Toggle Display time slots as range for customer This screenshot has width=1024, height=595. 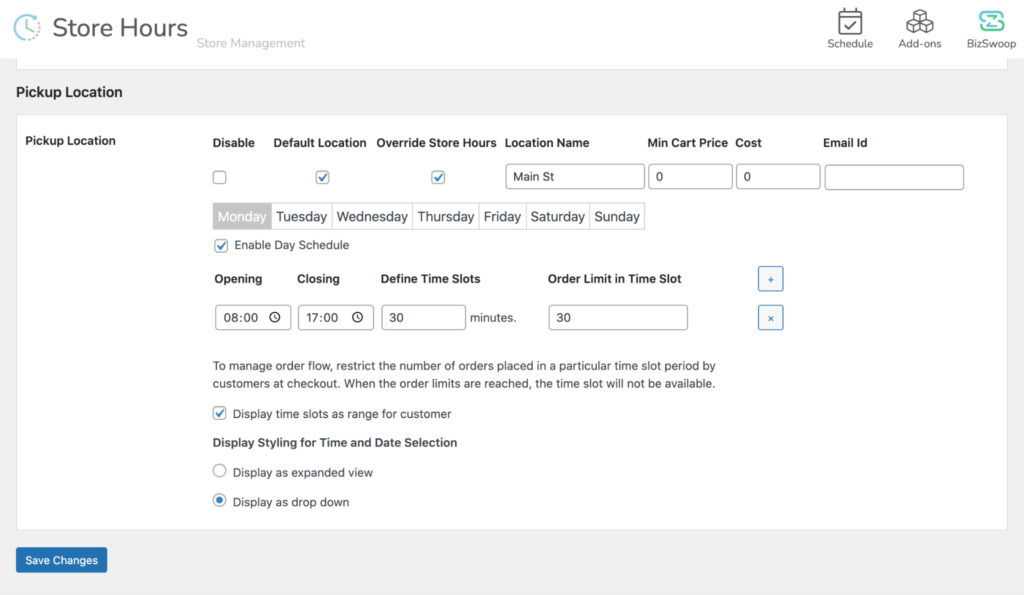pos(219,413)
